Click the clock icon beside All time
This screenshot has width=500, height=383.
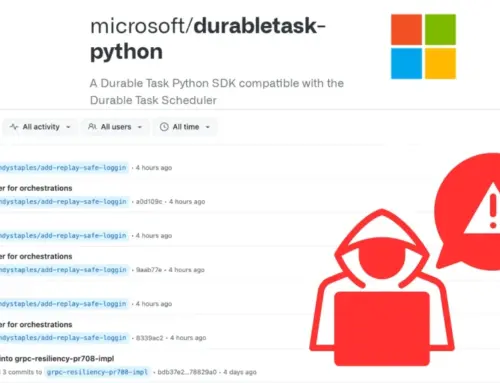point(164,127)
